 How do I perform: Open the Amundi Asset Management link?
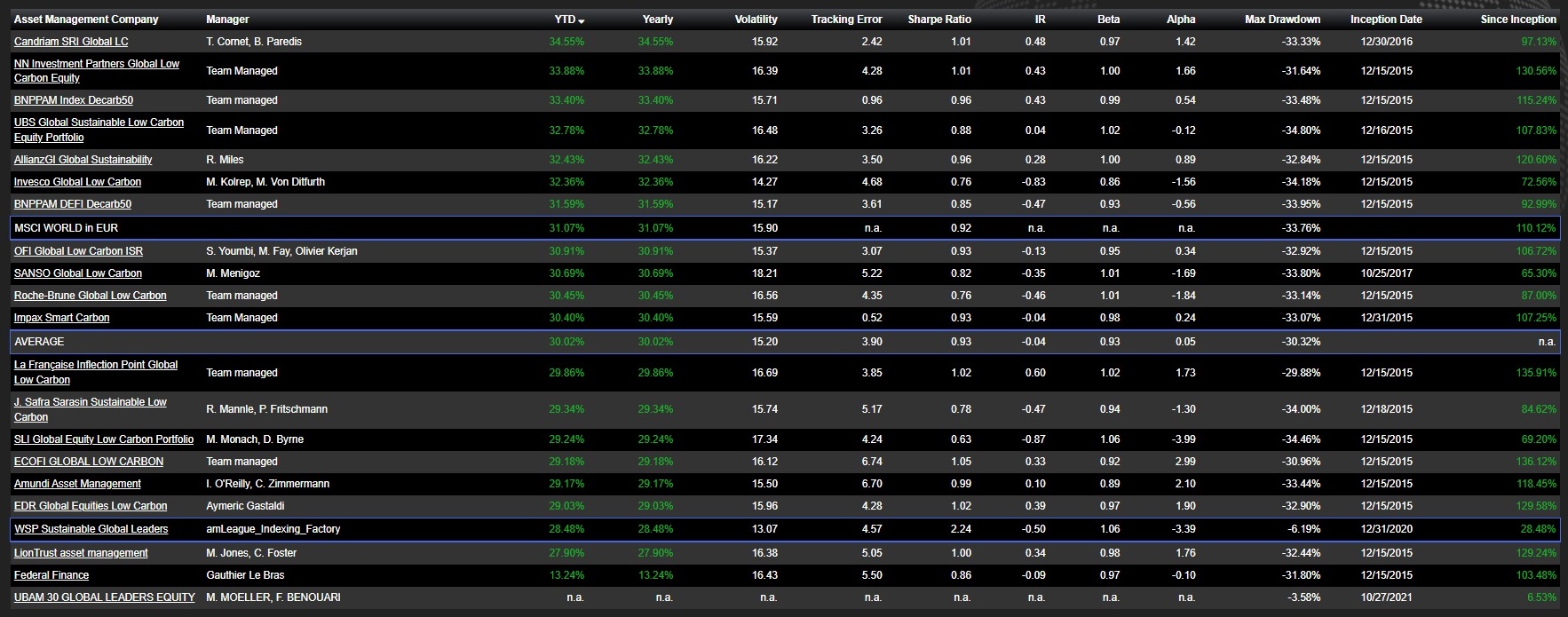pos(78,484)
